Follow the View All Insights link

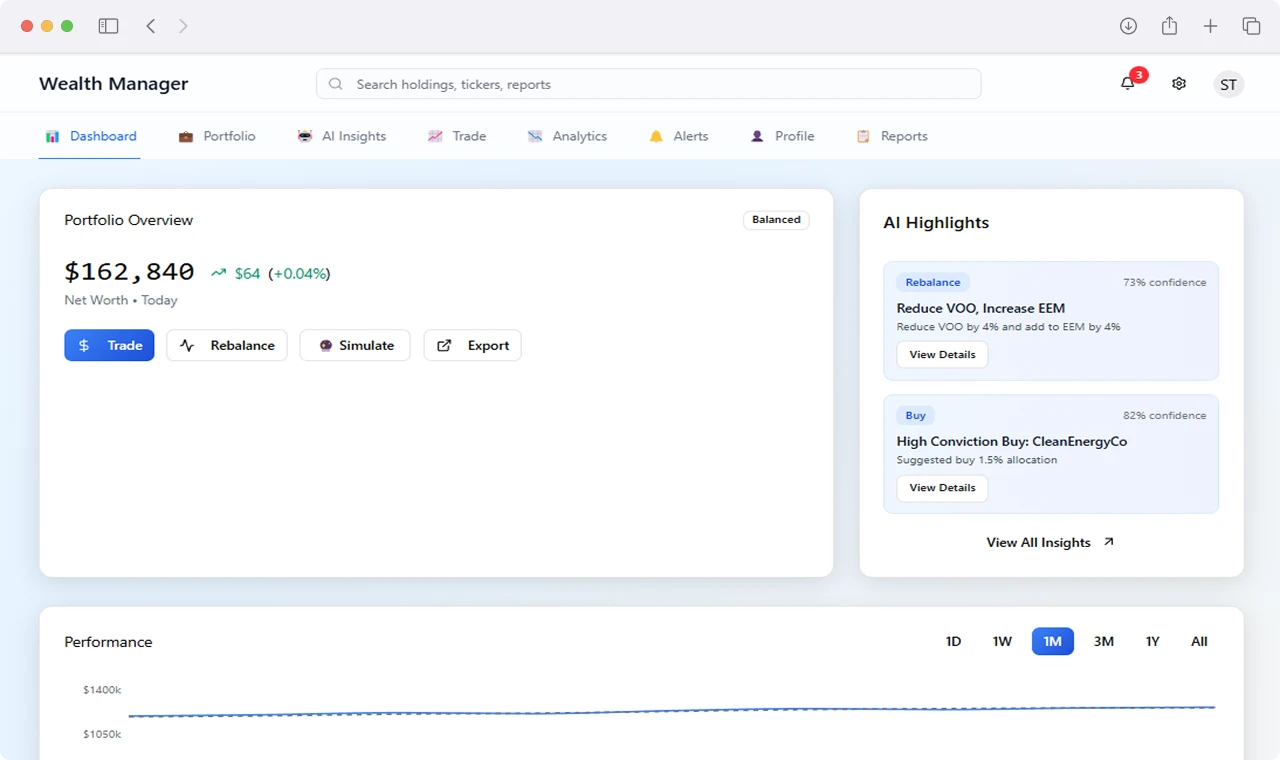pyautogui.click(x=1051, y=542)
